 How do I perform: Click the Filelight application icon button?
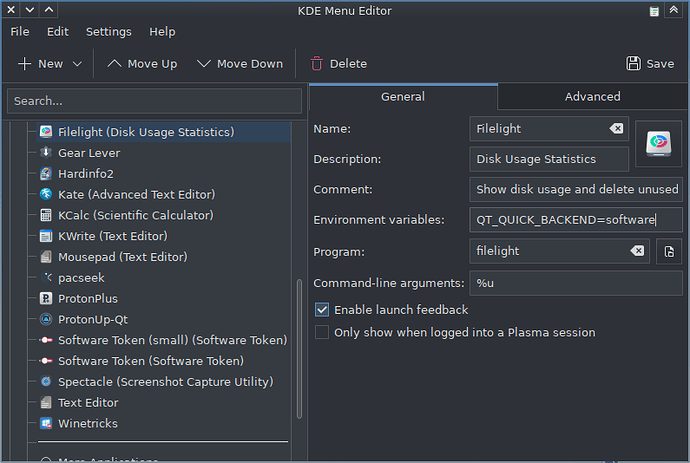(x=659, y=145)
